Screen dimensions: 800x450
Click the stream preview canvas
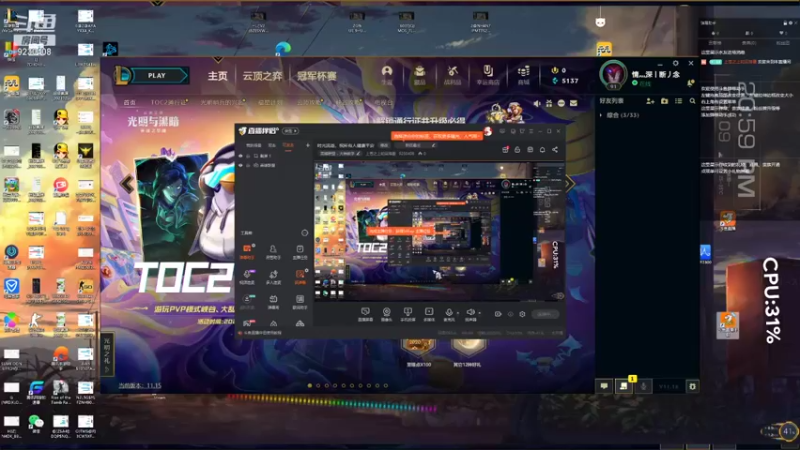[440, 231]
